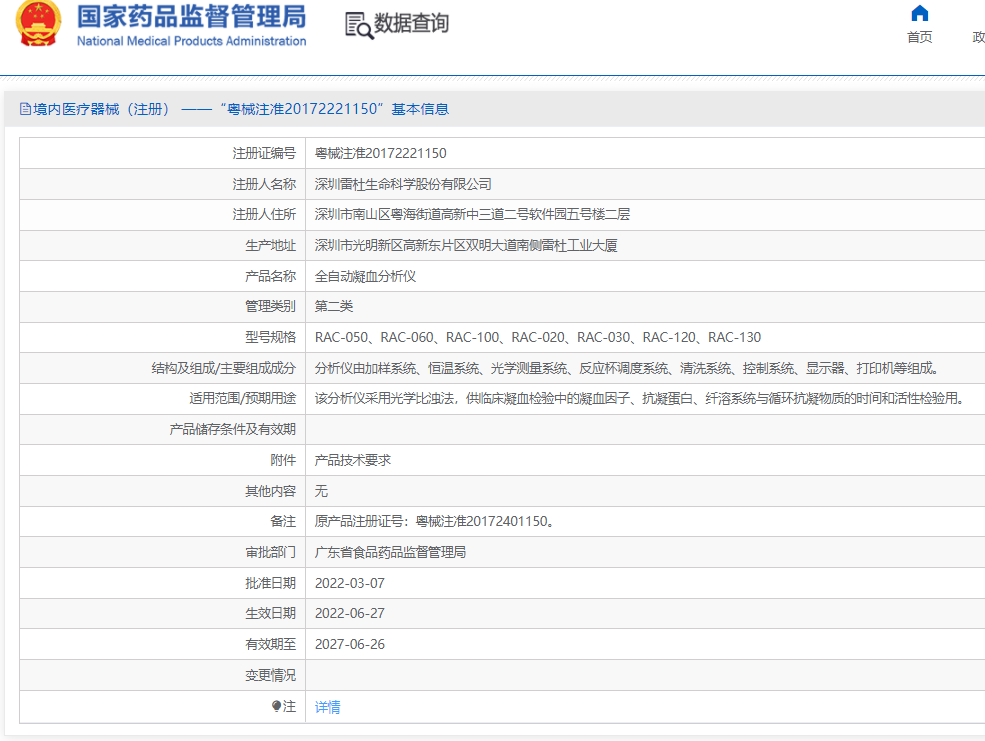Select product name 全自动凝血分析仪

pos(366,276)
